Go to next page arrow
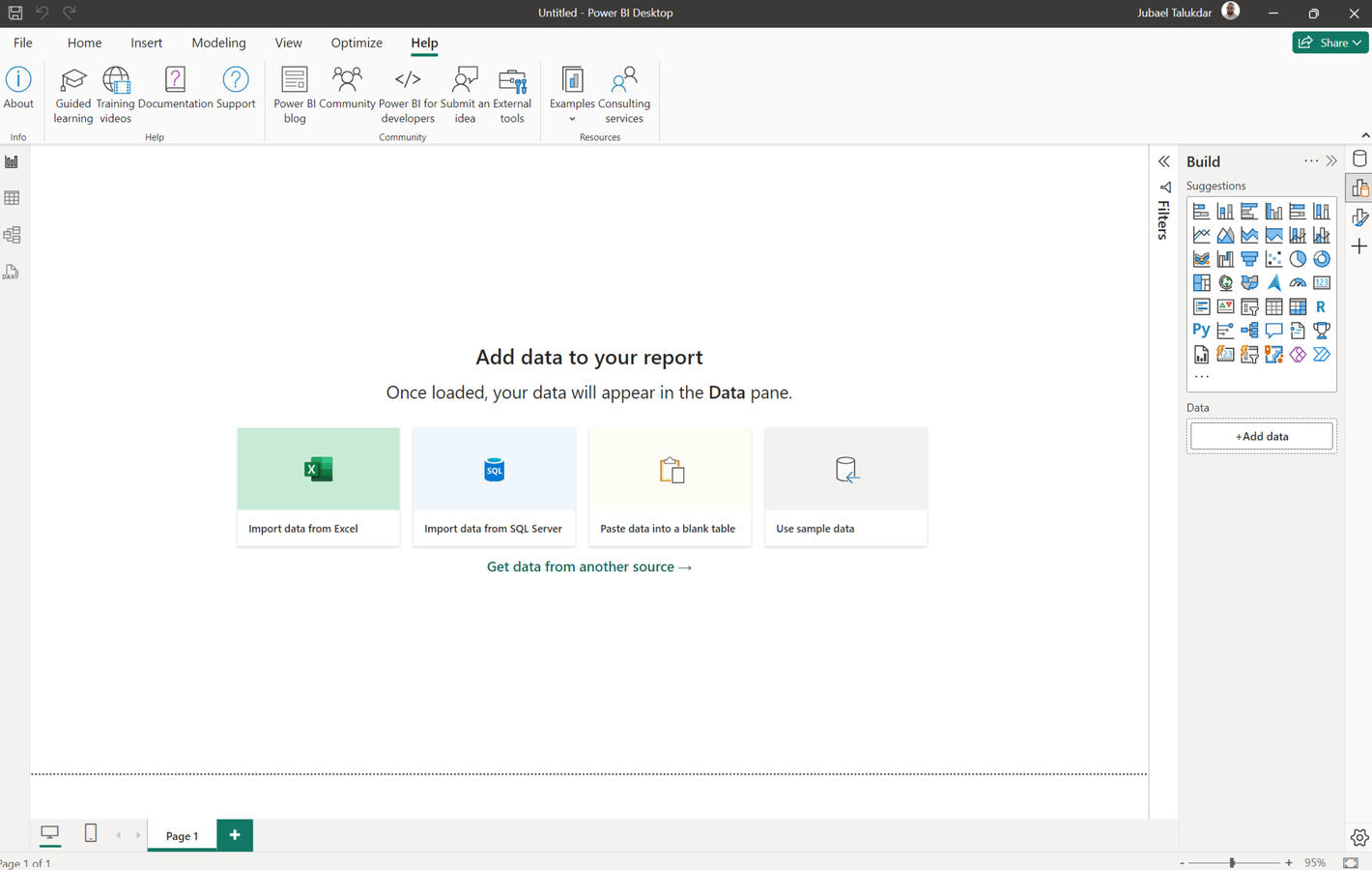The height and width of the screenshot is (870, 1372). point(138,835)
